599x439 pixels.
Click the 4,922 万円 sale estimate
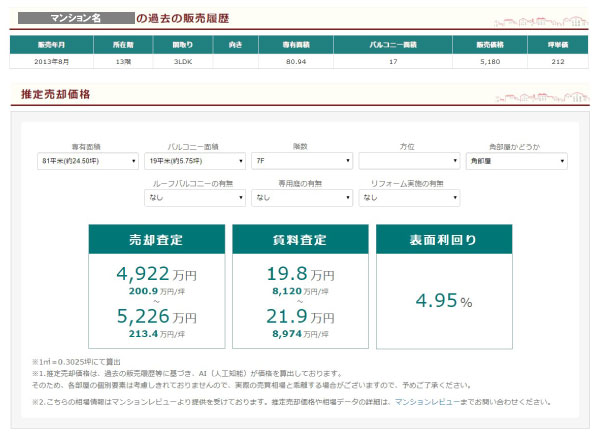coord(157,274)
